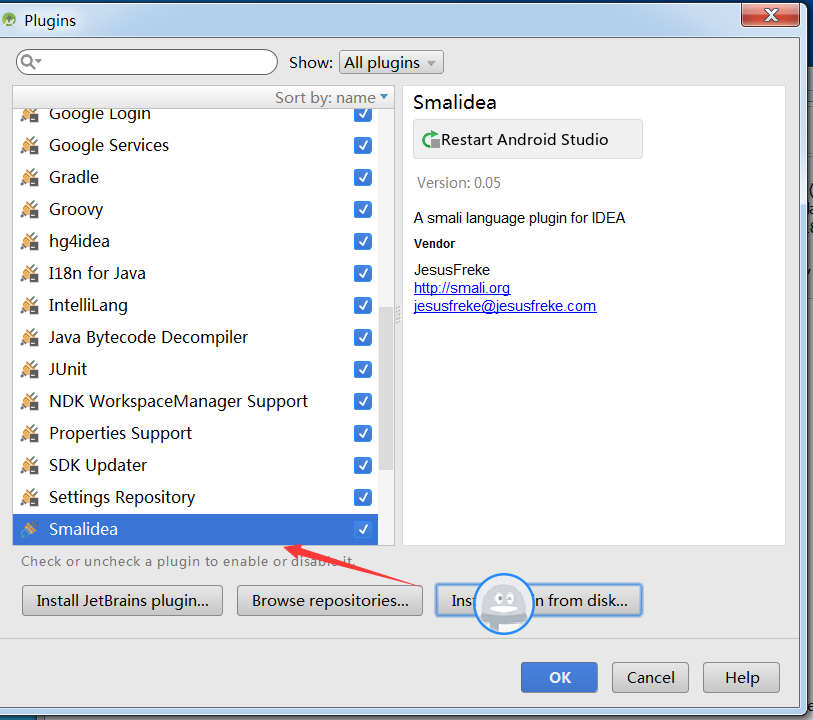813x720 pixels.
Task: Click Install JetBrains plugin button
Action: 122,601
